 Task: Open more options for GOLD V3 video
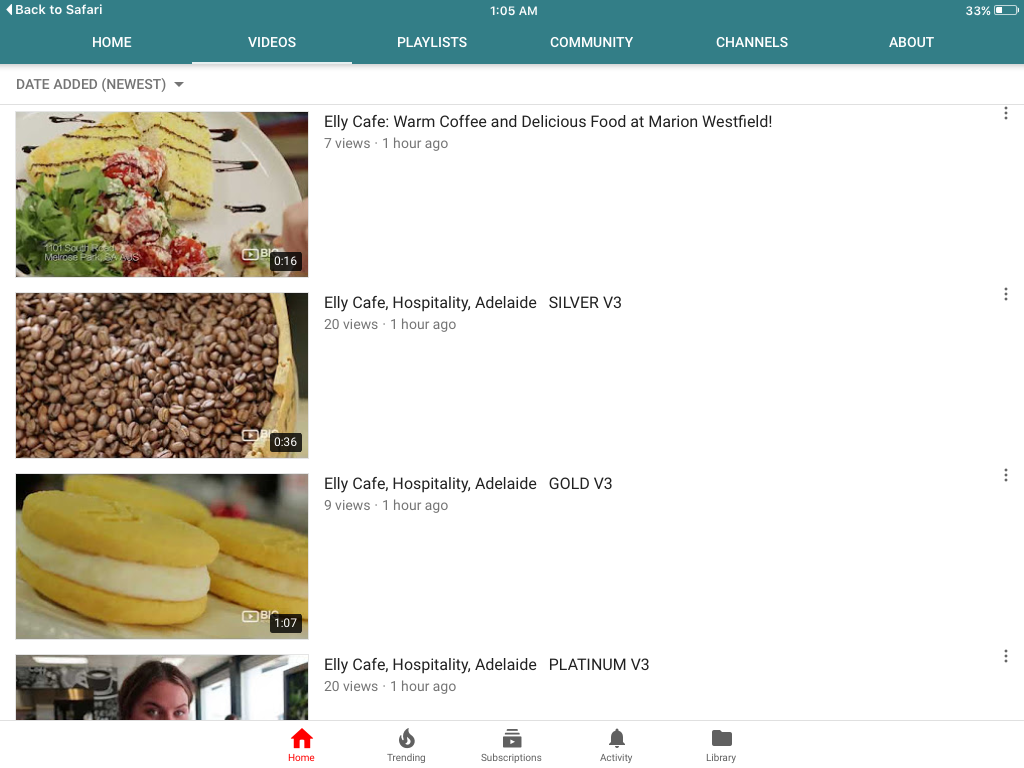[1006, 475]
